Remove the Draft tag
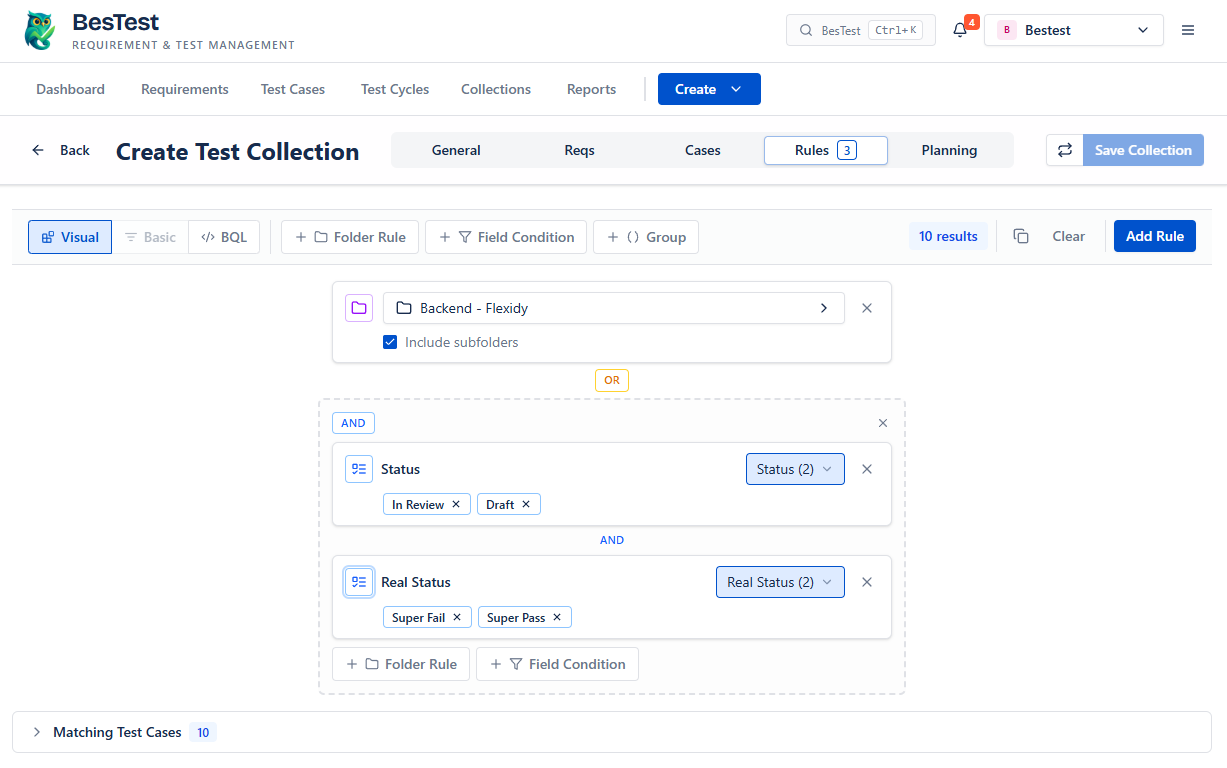The height and width of the screenshot is (768, 1227). 526,505
